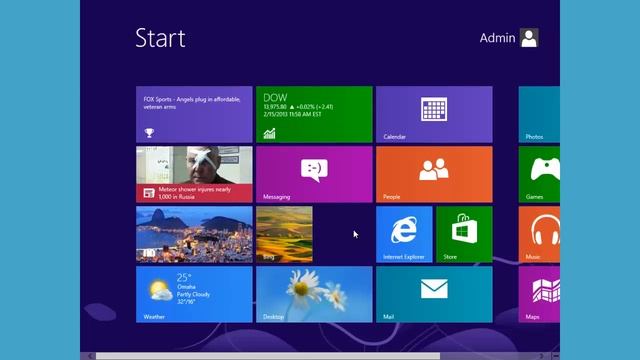Open the DOW finance tile
This screenshot has width=640, height=360.
(x=314, y=114)
